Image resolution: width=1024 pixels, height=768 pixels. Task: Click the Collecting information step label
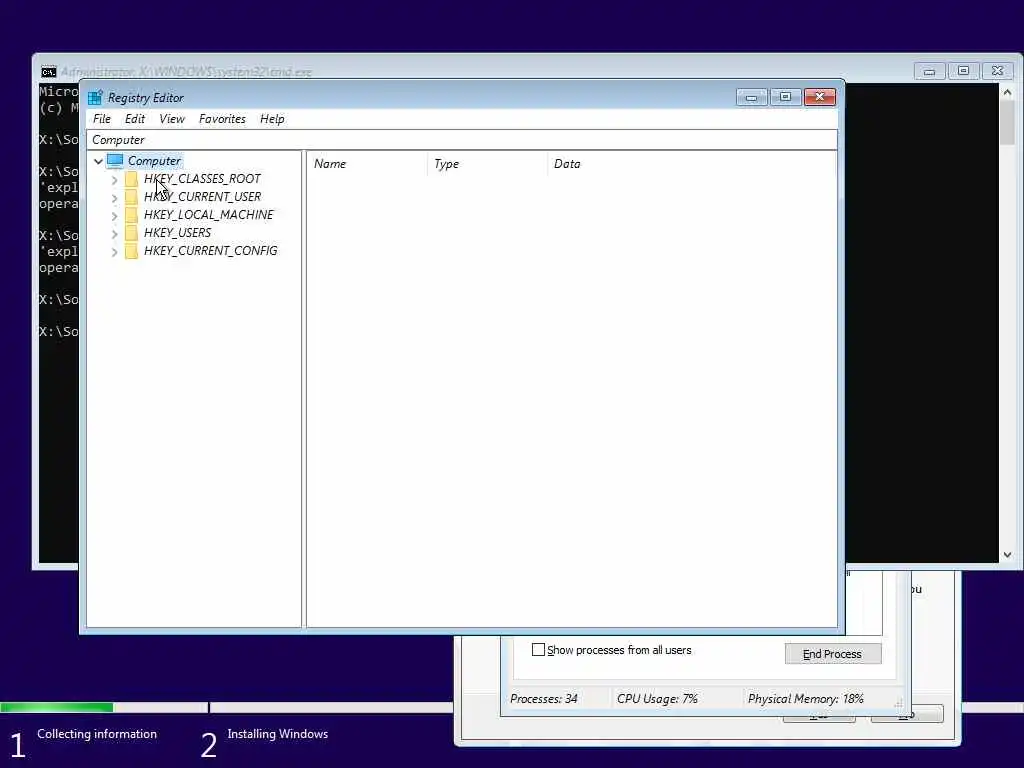coord(97,734)
